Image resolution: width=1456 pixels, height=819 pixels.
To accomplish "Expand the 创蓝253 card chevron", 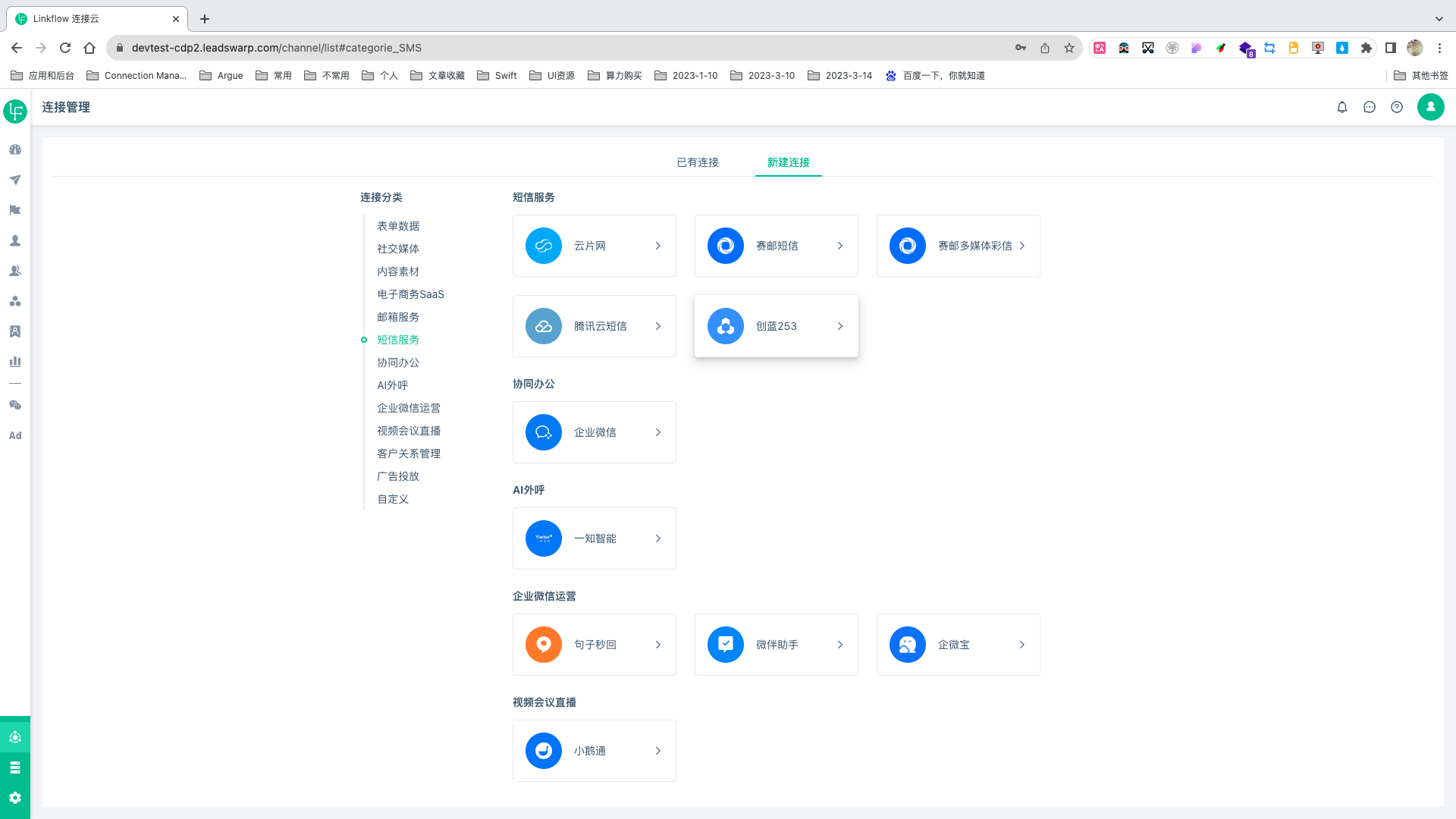I will point(840,326).
